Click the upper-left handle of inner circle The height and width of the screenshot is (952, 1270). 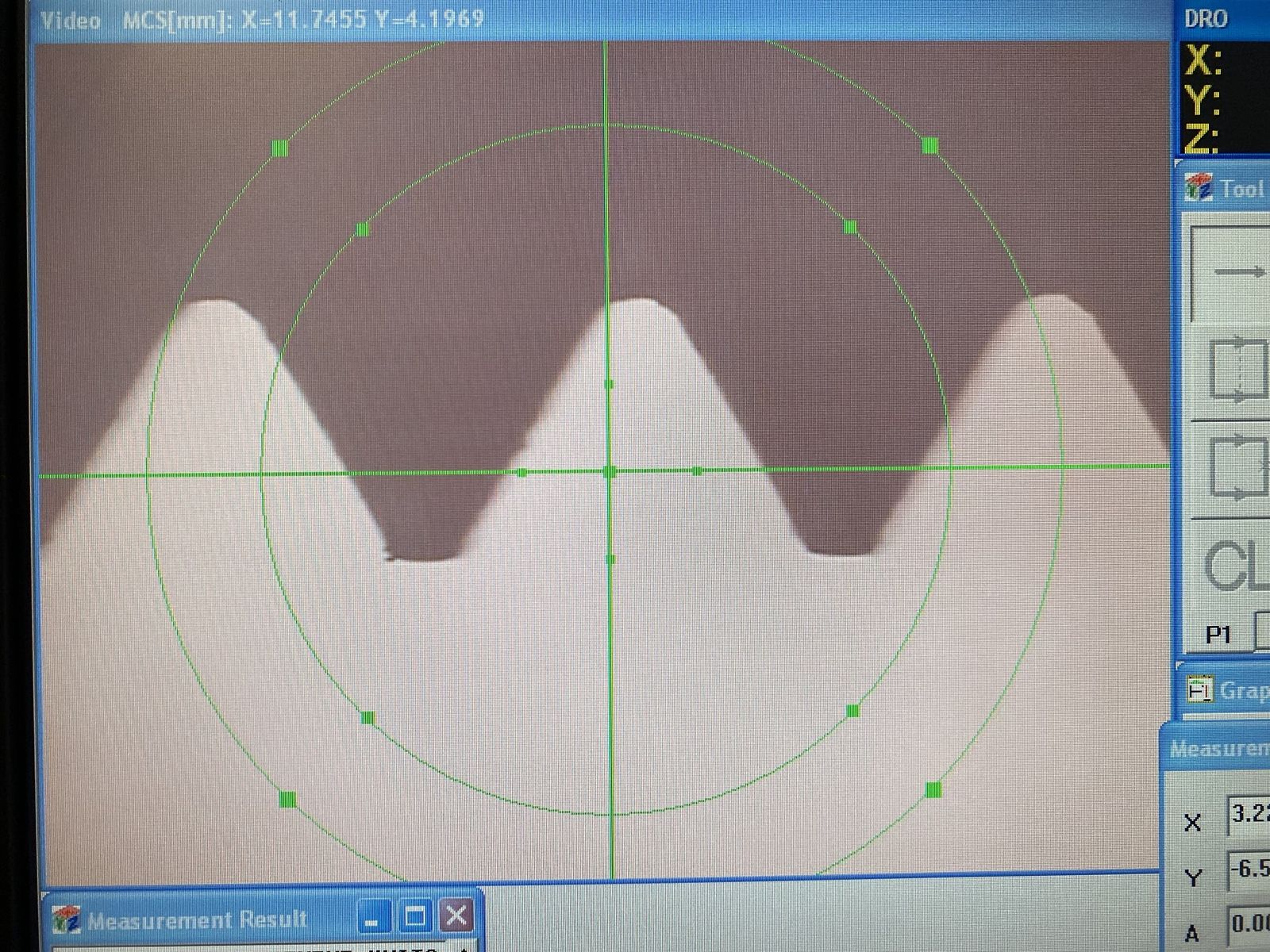pyautogui.click(x=363, y=229)
